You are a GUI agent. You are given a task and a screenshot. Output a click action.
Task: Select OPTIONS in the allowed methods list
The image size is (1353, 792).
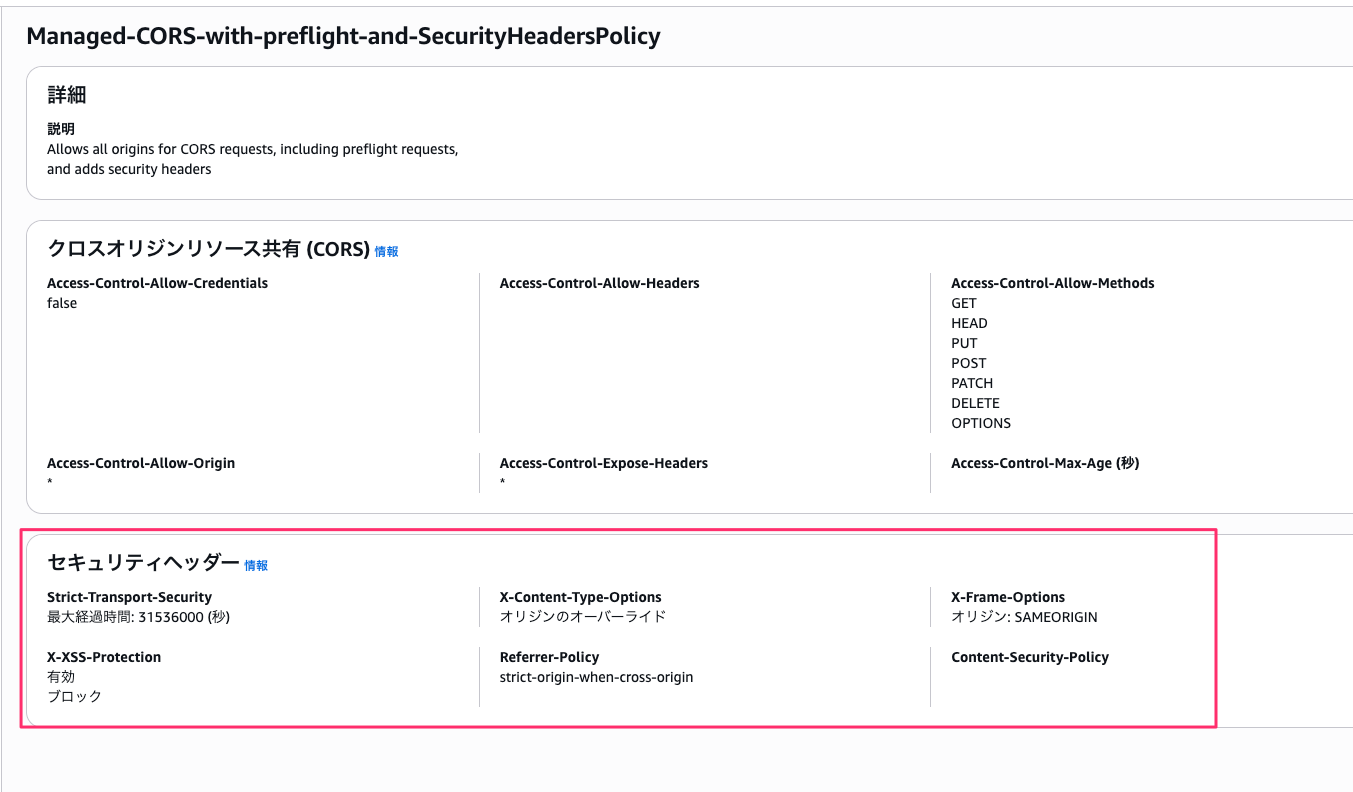[x=981, y=423]
